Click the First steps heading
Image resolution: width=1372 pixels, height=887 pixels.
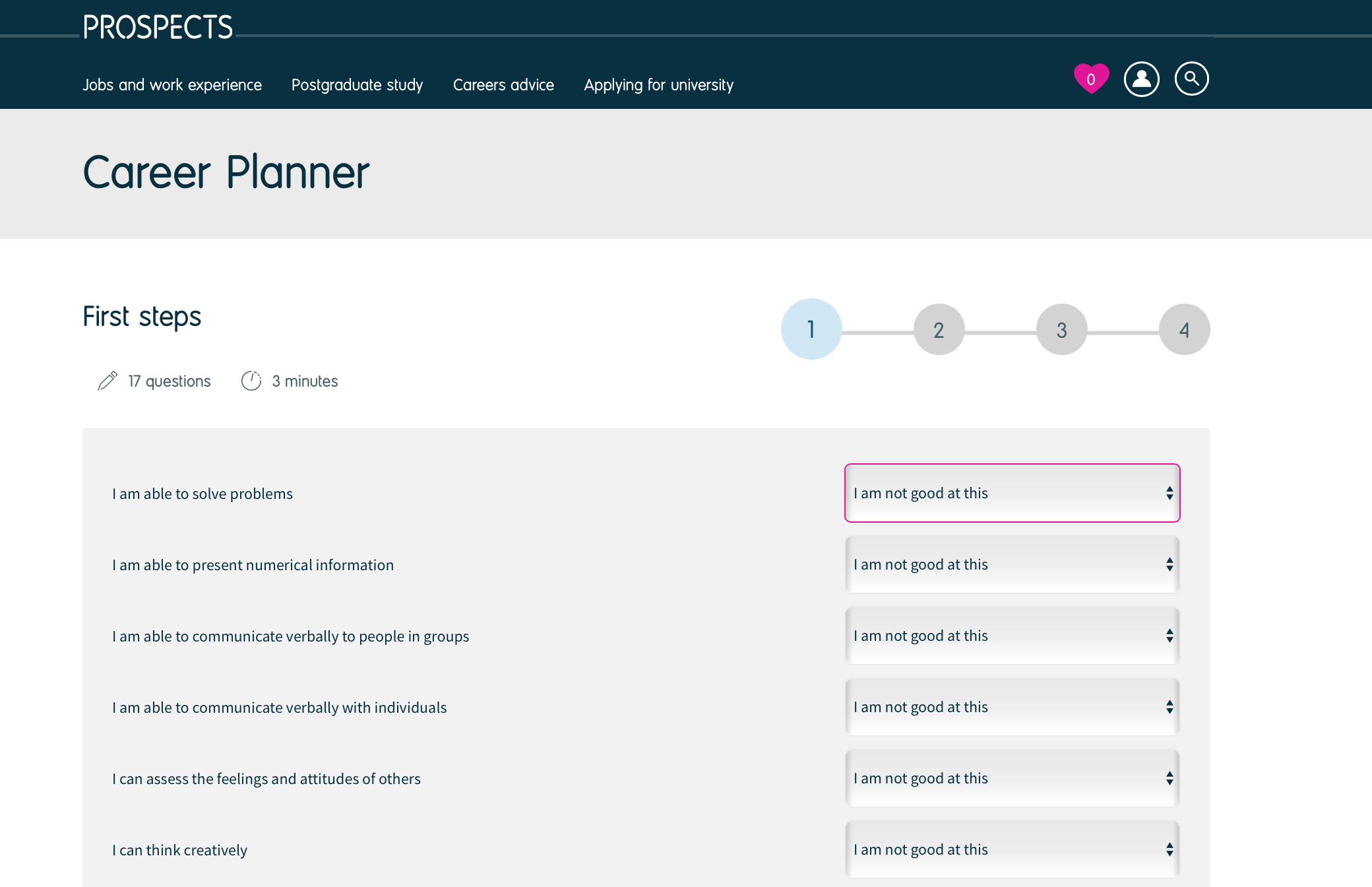point(142,317)
